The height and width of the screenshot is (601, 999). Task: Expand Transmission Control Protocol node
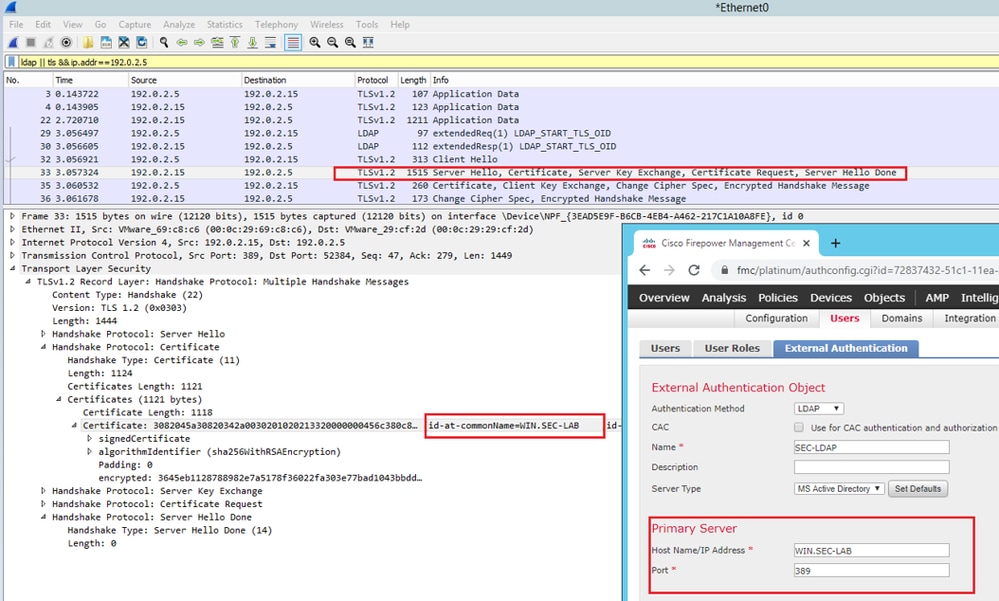point(13,256)
